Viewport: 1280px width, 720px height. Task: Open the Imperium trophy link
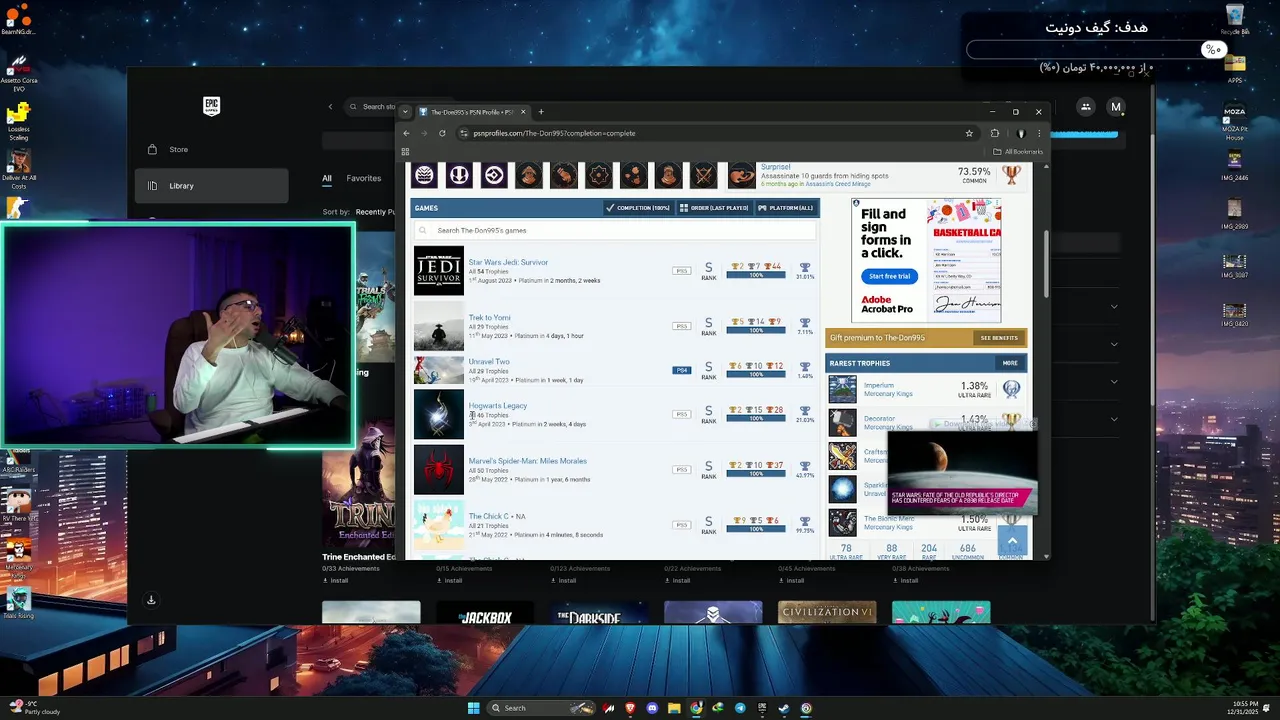(x=878, y=385)
